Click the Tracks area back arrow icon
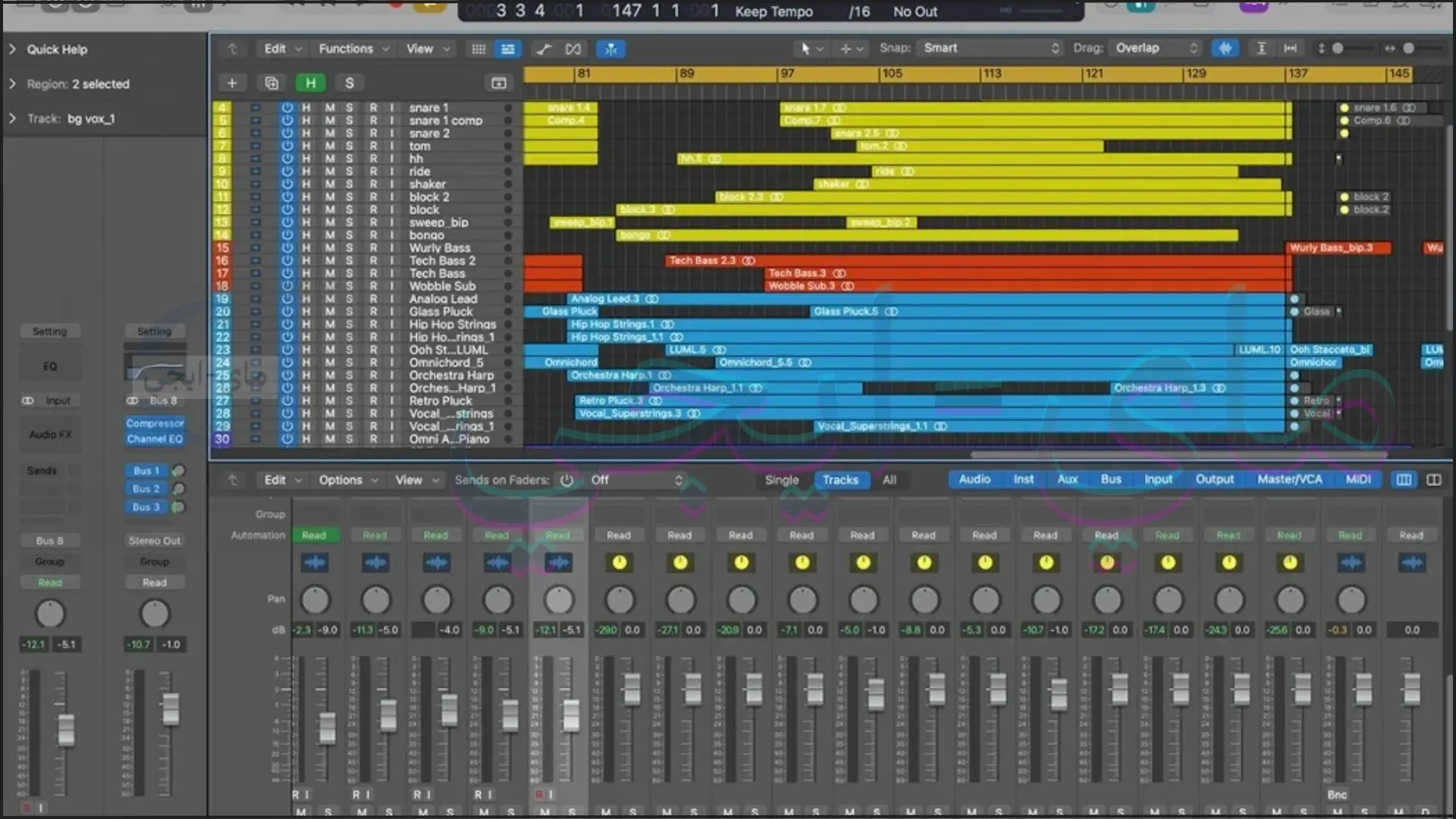Viewport: 1456px width, 819px height. click(x=233, y=49)
